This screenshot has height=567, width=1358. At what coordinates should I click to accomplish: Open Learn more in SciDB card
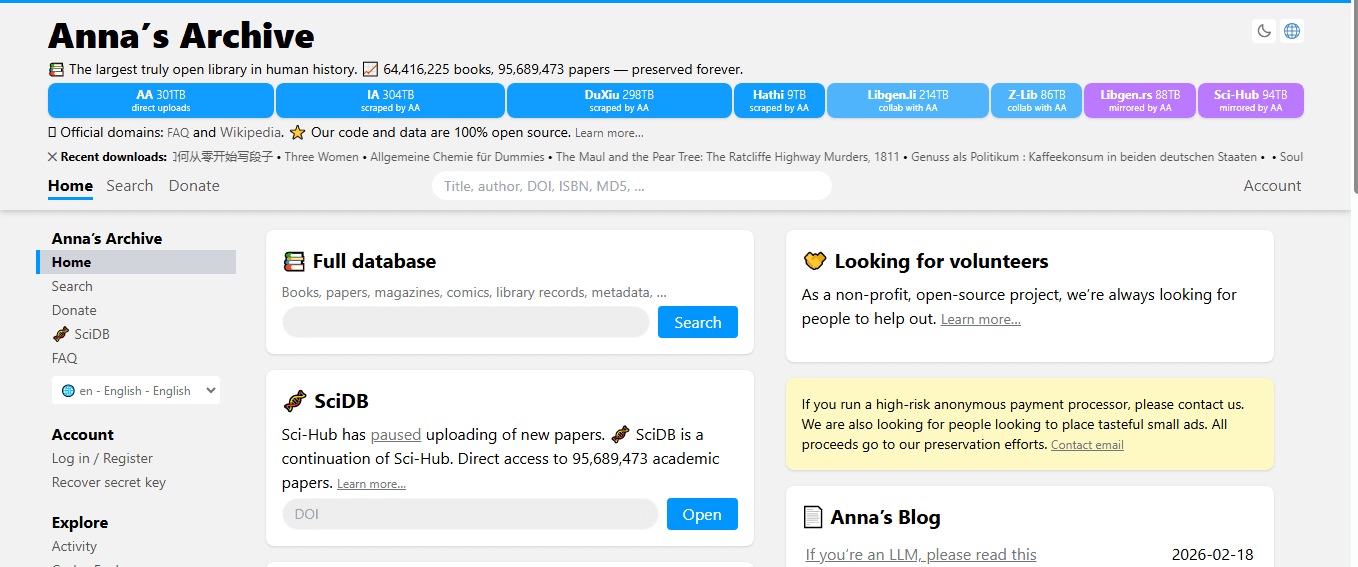(371, 484)
